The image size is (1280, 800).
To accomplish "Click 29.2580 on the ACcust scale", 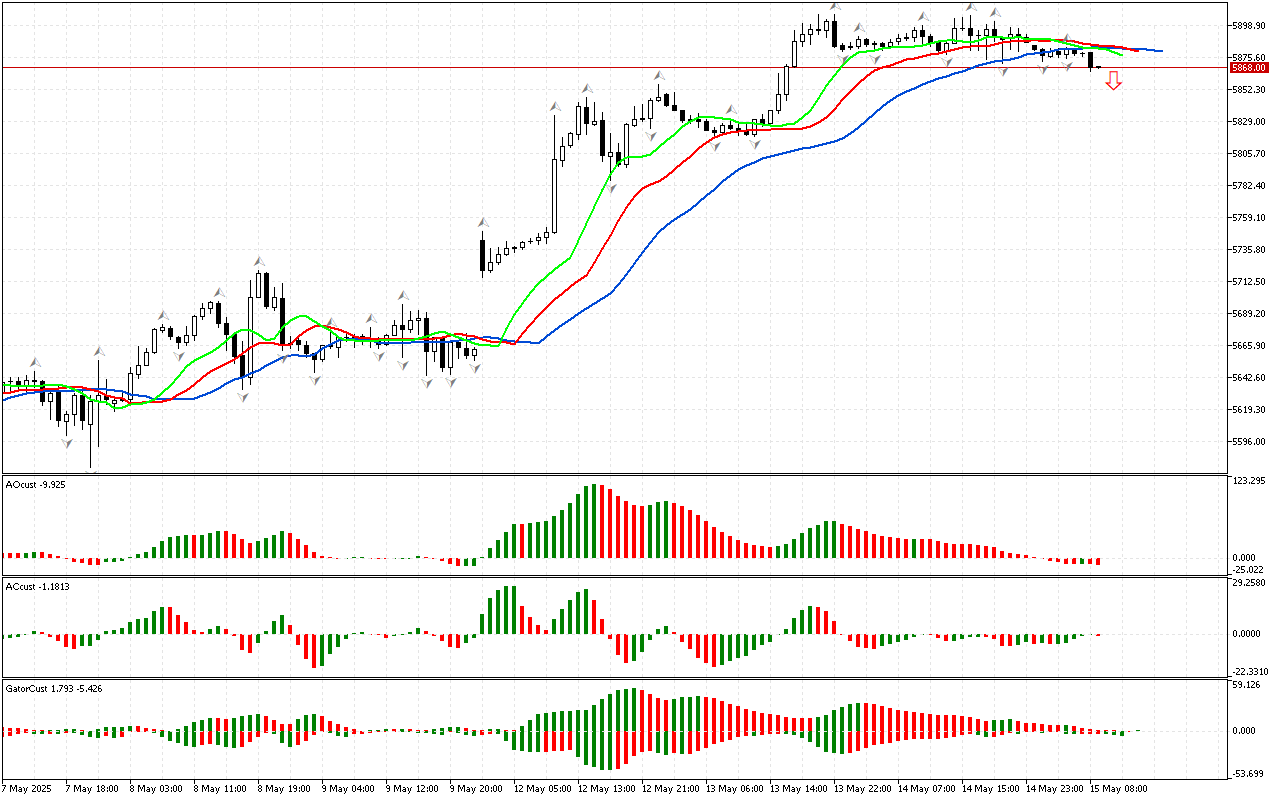I will pos(1250,583).
